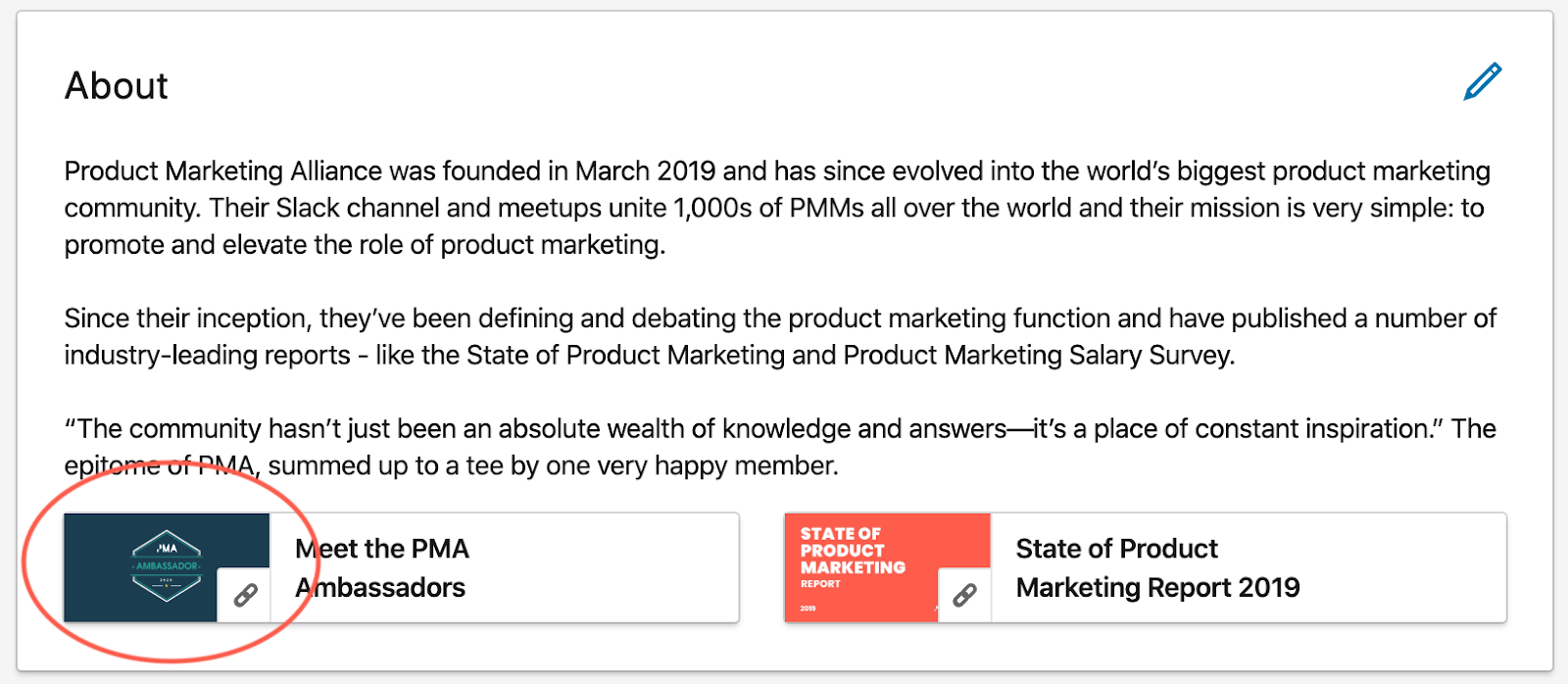
Task: Click the pencil edit icon for About
Action: [1482, 82]
